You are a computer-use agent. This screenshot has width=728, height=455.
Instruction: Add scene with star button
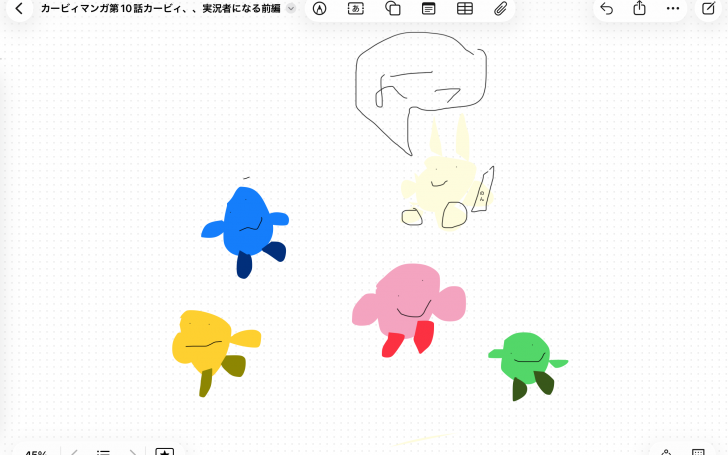(x=164, y=452)
